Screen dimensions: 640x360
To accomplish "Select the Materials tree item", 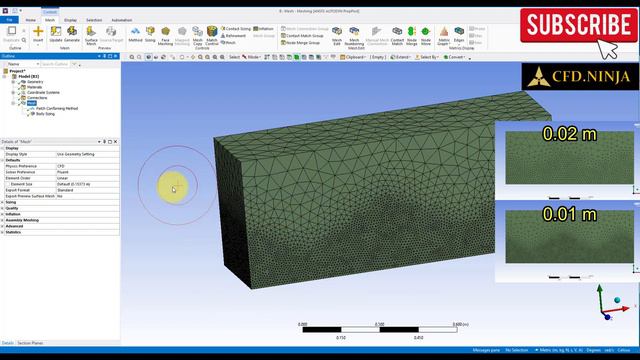I will tap(34, 87).
